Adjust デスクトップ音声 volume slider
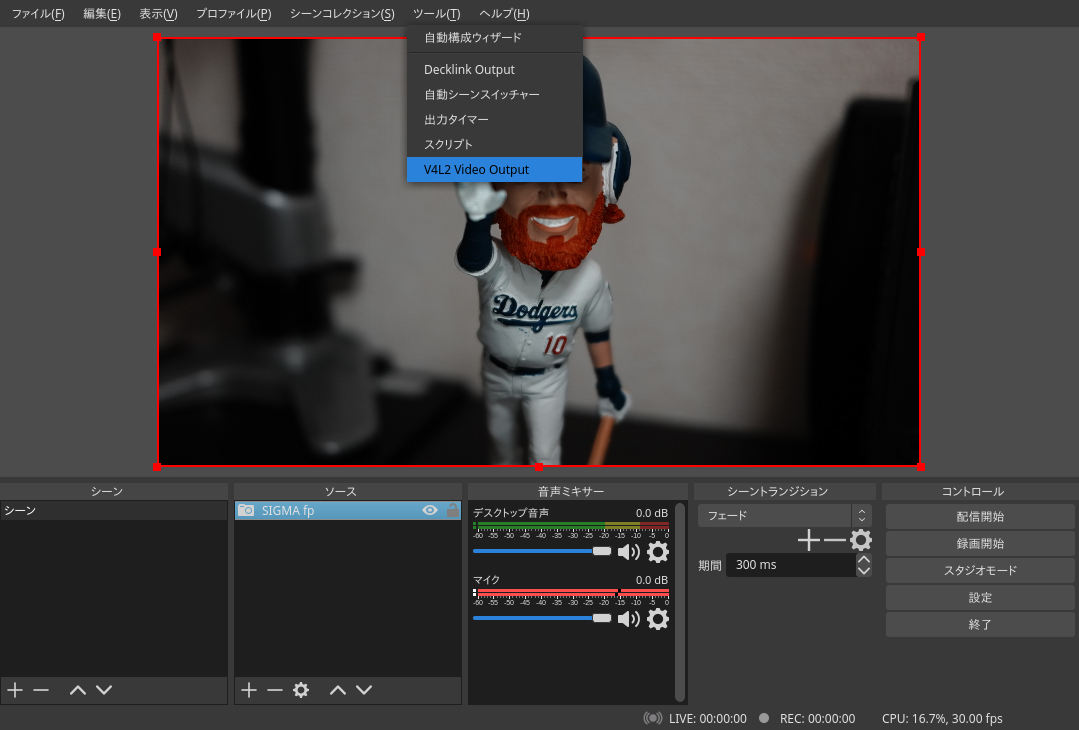 click(542, 551)
